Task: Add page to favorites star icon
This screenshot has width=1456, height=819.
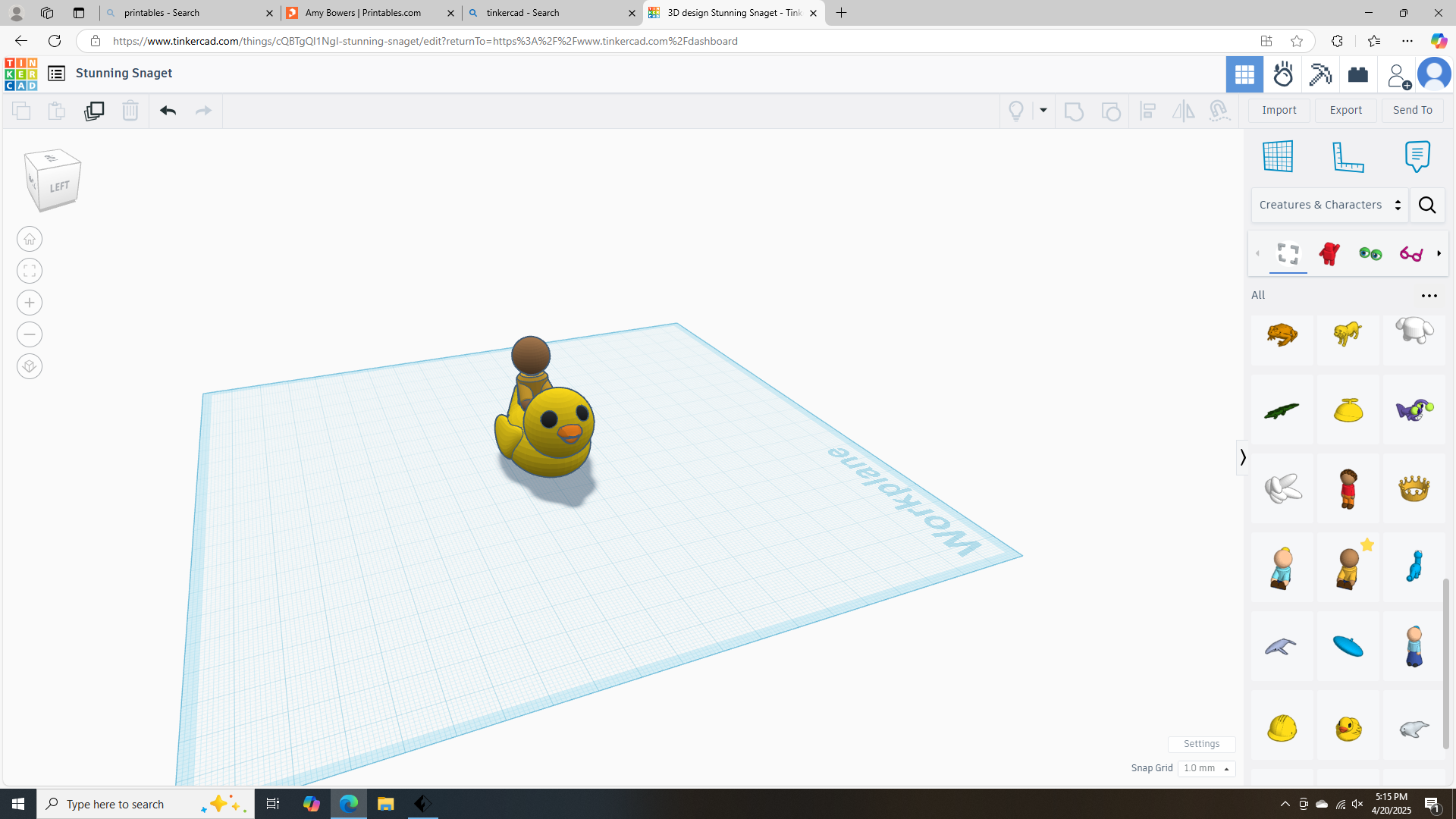Action: click(1297, 41)
